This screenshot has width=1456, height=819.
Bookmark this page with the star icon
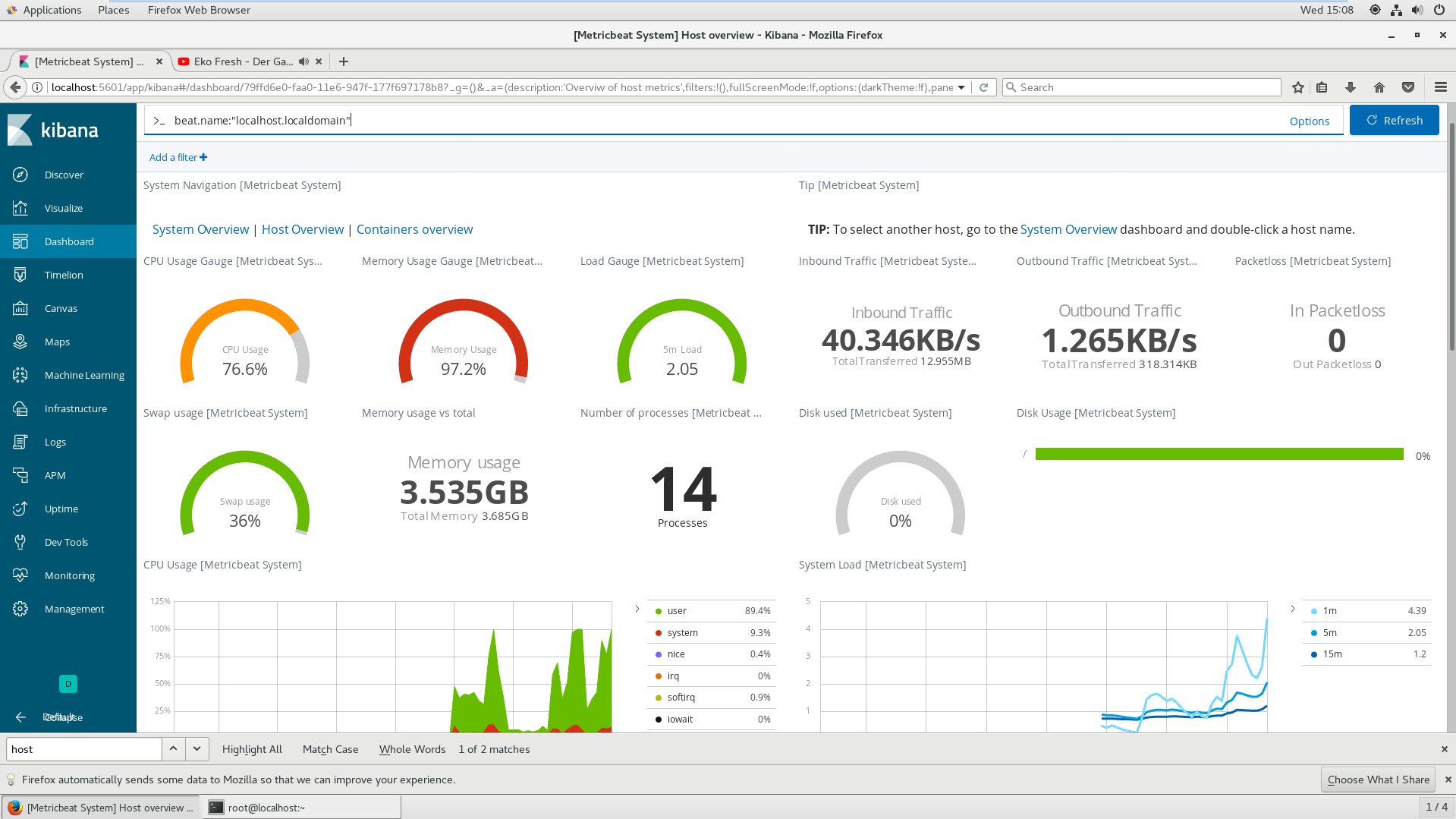[x=1298, y=87]
